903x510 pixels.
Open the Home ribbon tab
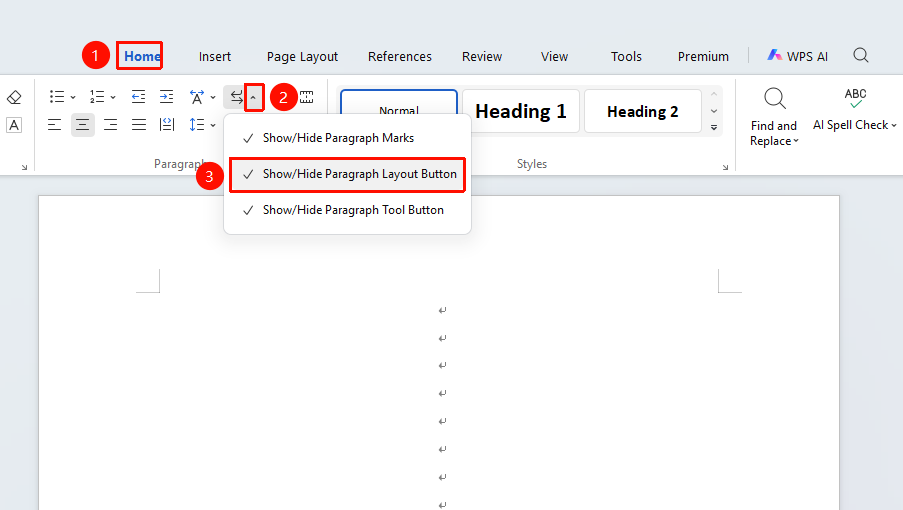142,56
